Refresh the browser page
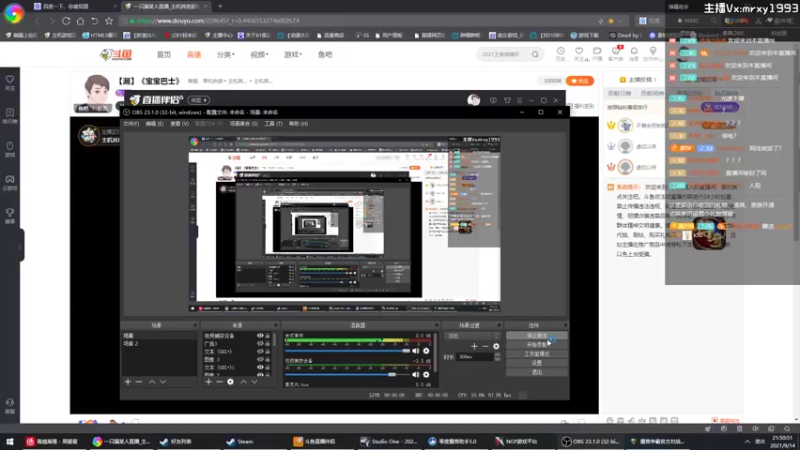The image size is (800, 450). [66, 21]
